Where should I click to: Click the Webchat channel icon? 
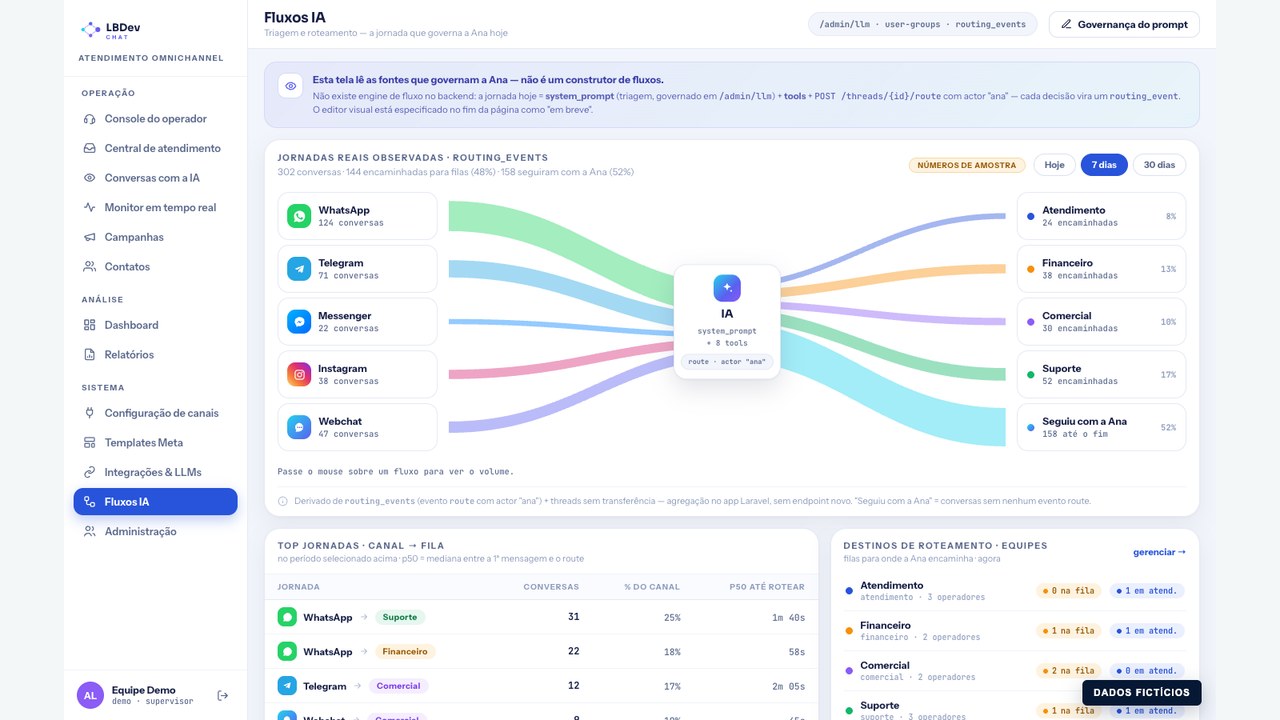(x=299, y=427)
